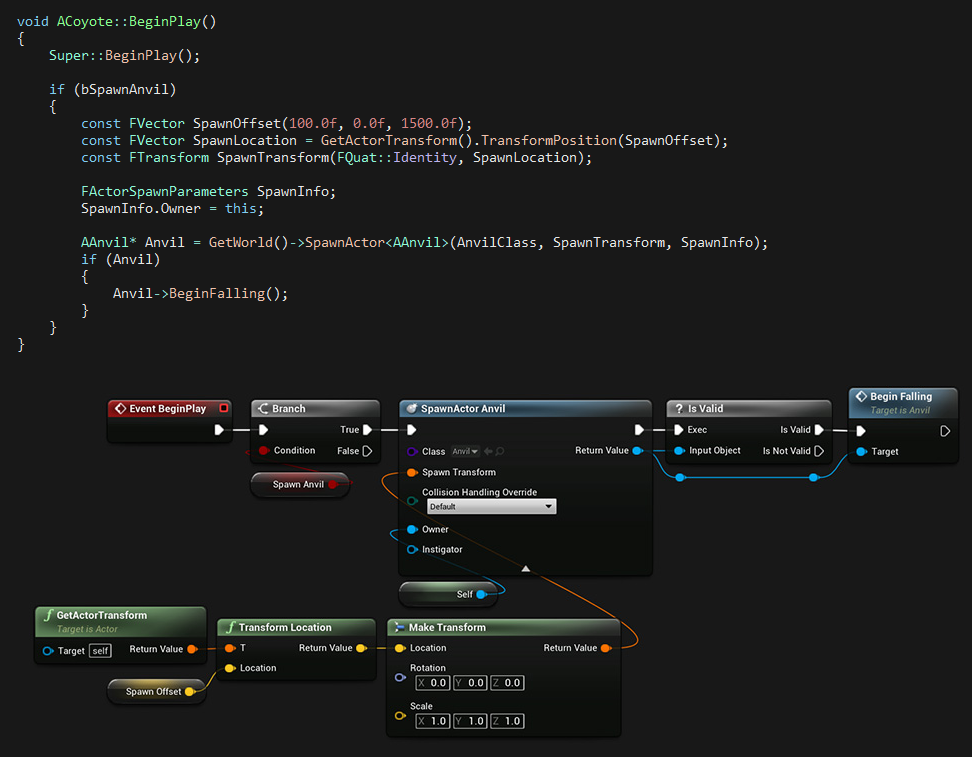This screenshot has width=972, height=757.
Task: Click the Begin Falling node title icon
Action: 861,396
